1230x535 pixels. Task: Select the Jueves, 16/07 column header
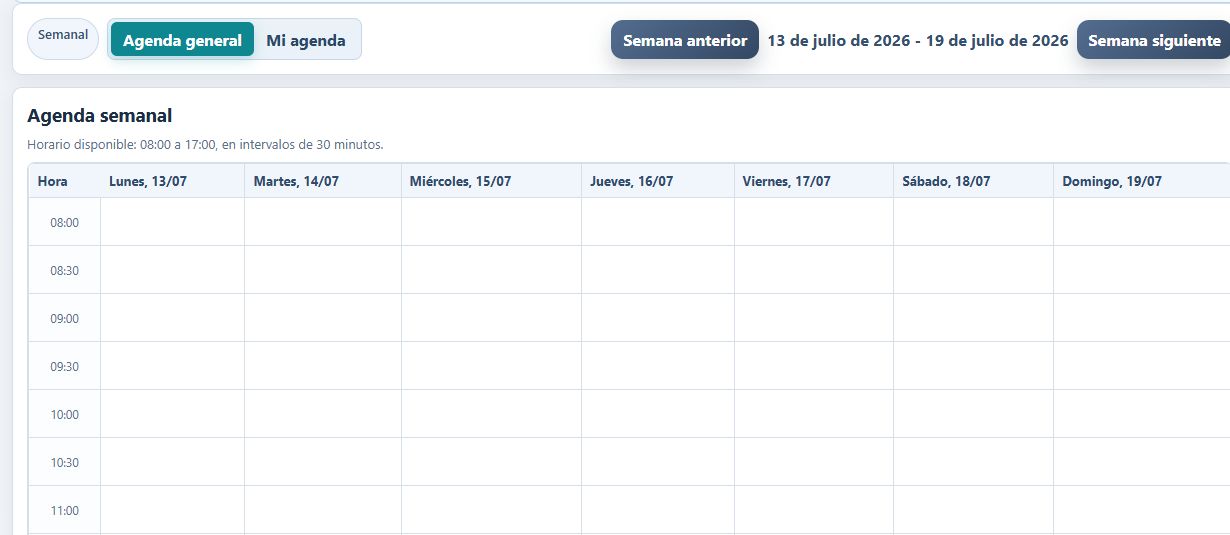coord(658,181)
